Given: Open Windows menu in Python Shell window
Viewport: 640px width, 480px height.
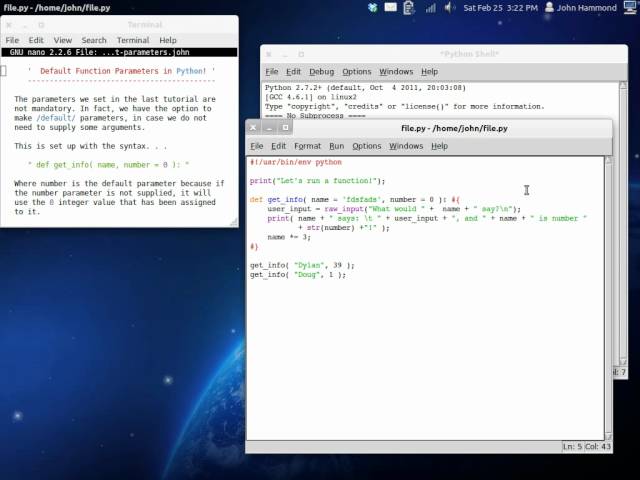Looking at the screenshot, I should pyautogui.click(x=396, y=71).
